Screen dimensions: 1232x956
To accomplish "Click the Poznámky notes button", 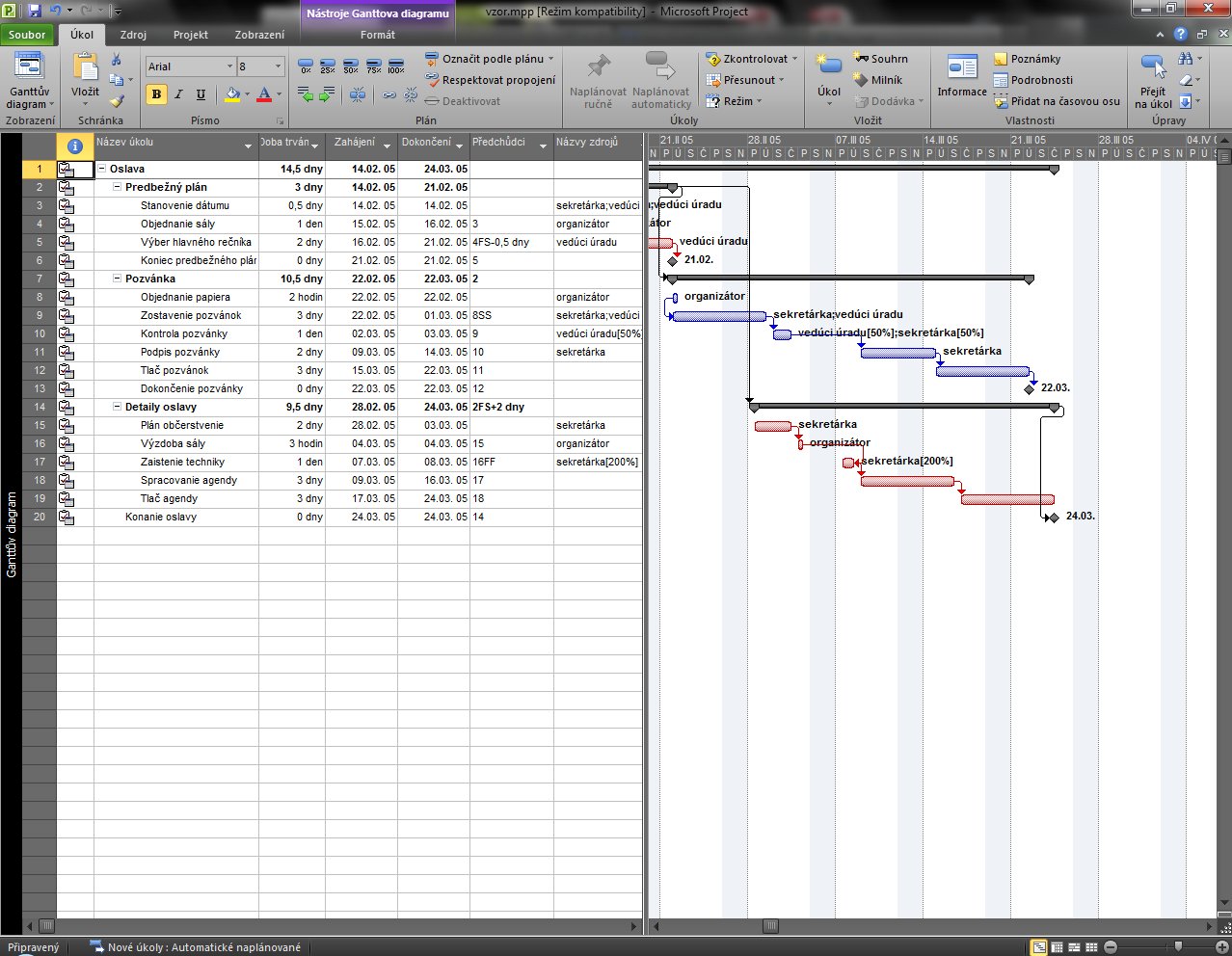I will click(1028, 59).
